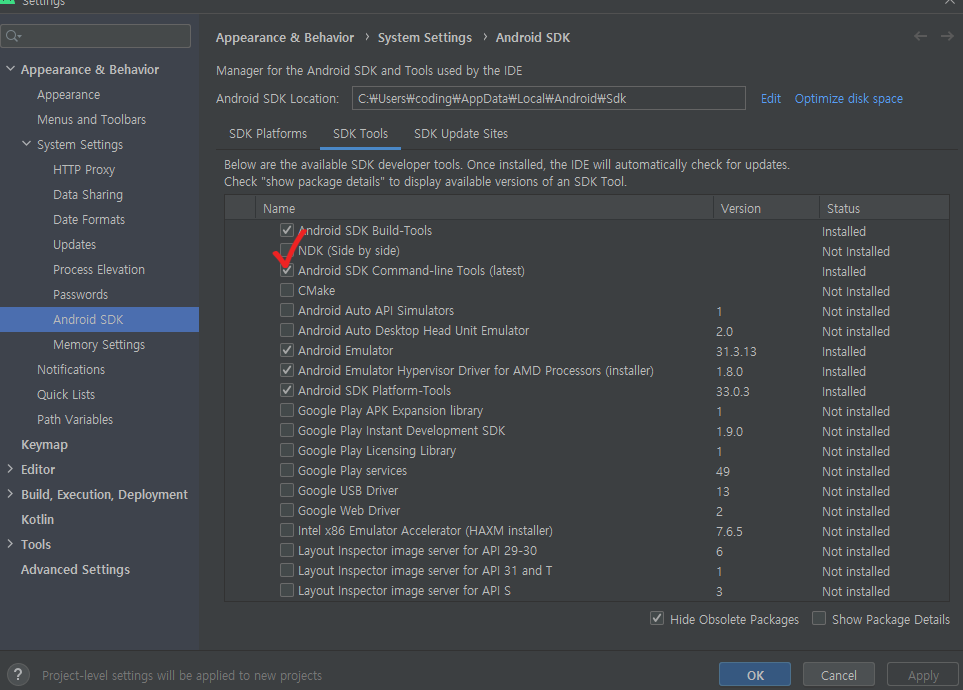The height and width of the screenshot is (690, 963).
Task: Click Optimize disk space link
Action: (x=849, y=98)
